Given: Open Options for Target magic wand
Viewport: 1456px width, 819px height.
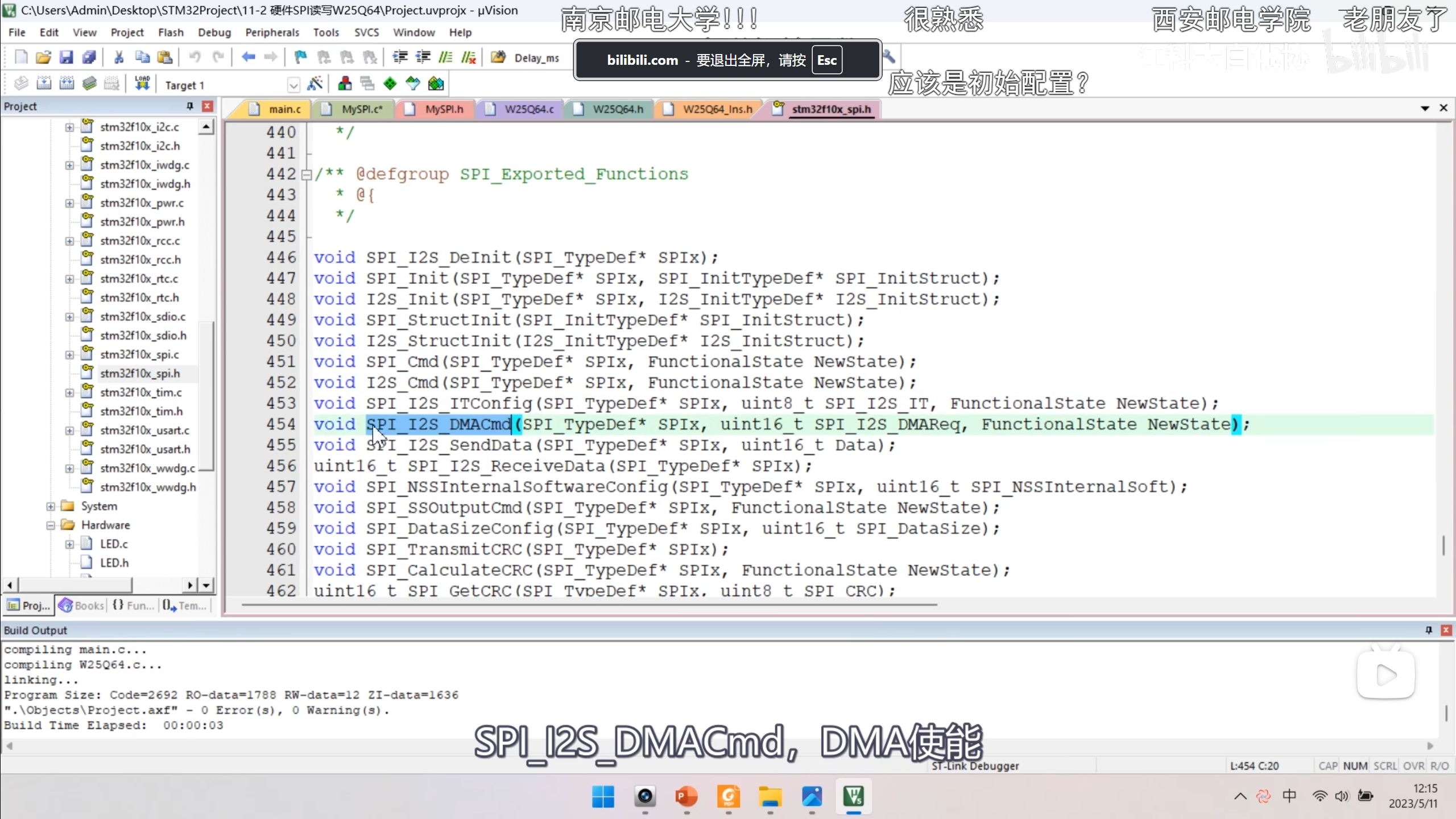Looking at the screenshot, I should [315, 84].
